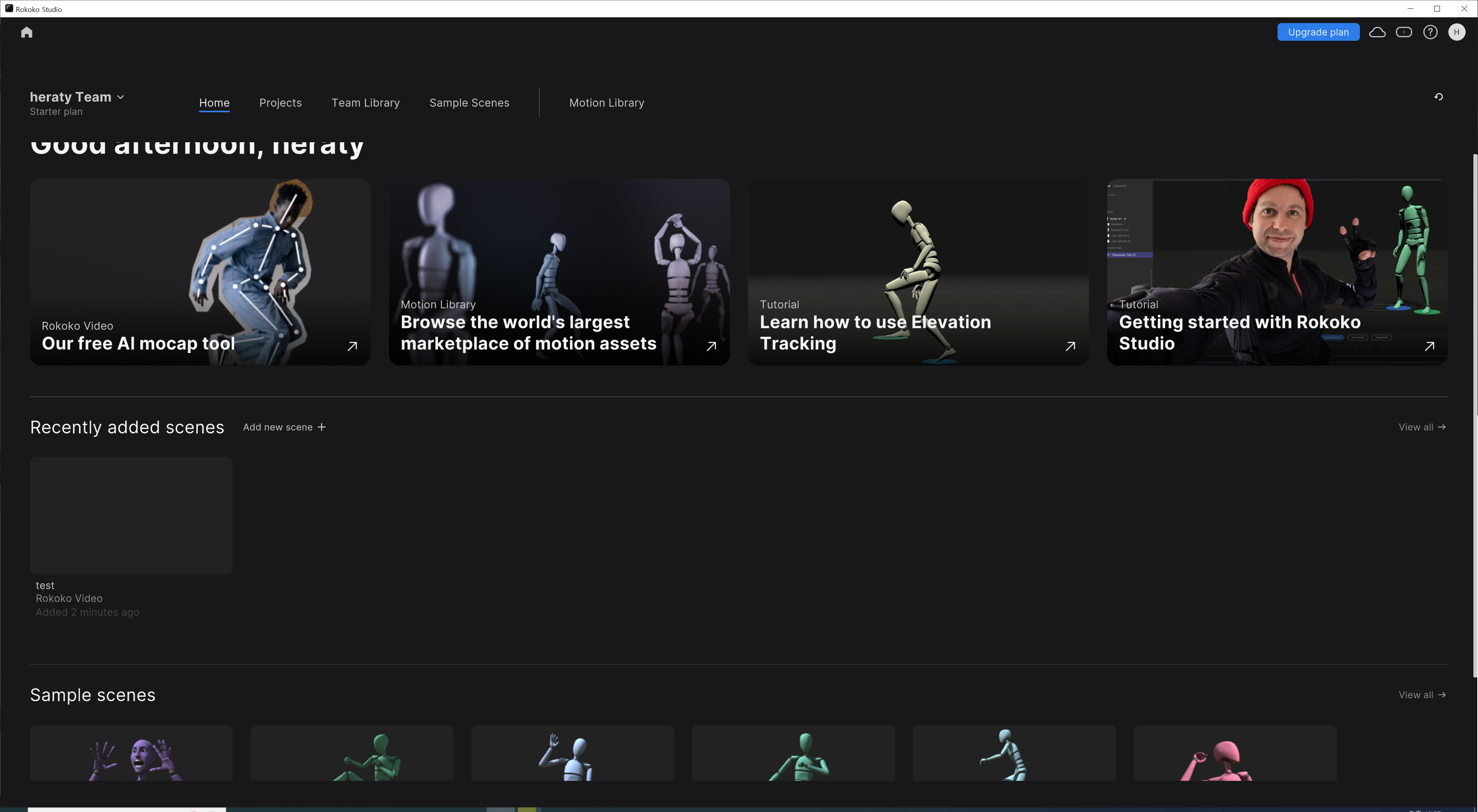1478x812 pixels.
Task: Switch to the Projects tab
Action: coord(280,103)
